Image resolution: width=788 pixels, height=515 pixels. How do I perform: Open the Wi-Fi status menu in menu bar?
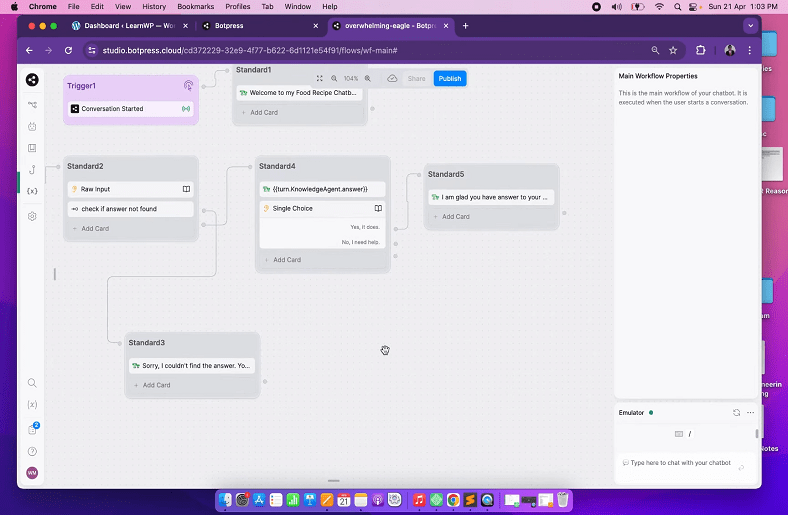pyautogui.click(x=659, y=7)
